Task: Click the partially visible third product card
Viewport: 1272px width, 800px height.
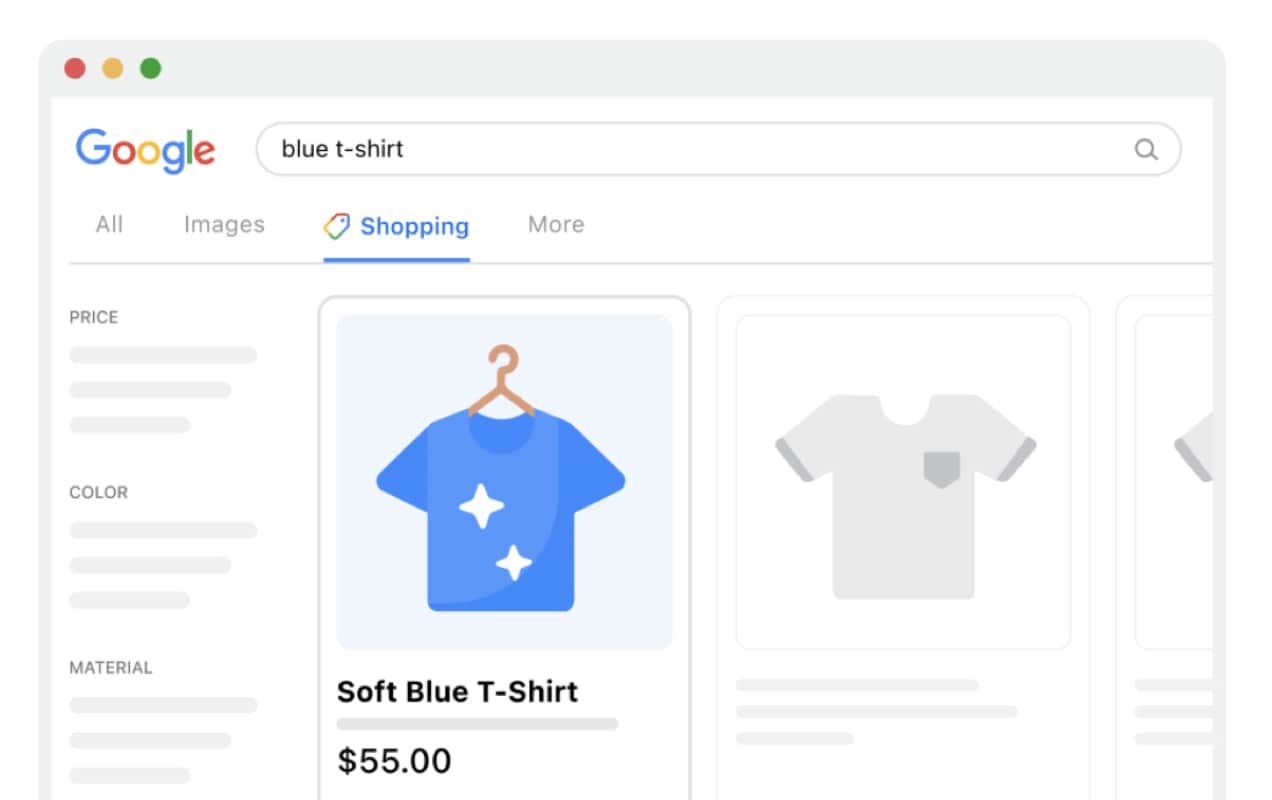Action: tap(1165, 547)
